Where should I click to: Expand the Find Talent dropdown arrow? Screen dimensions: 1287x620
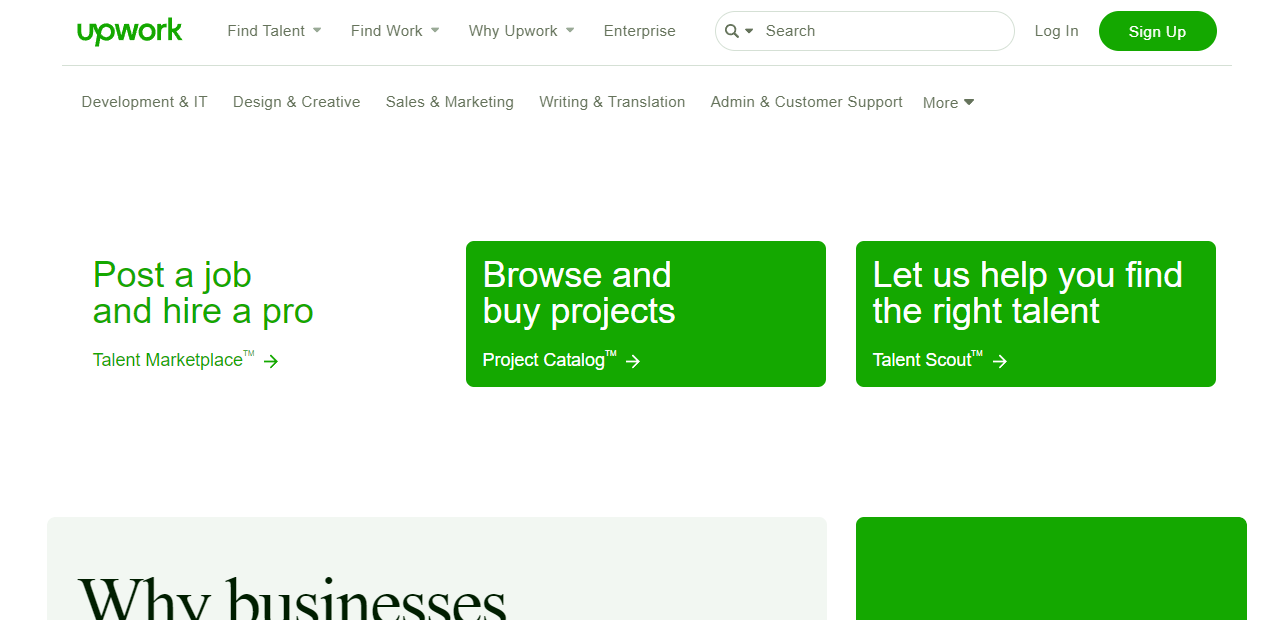pos(317,30)
